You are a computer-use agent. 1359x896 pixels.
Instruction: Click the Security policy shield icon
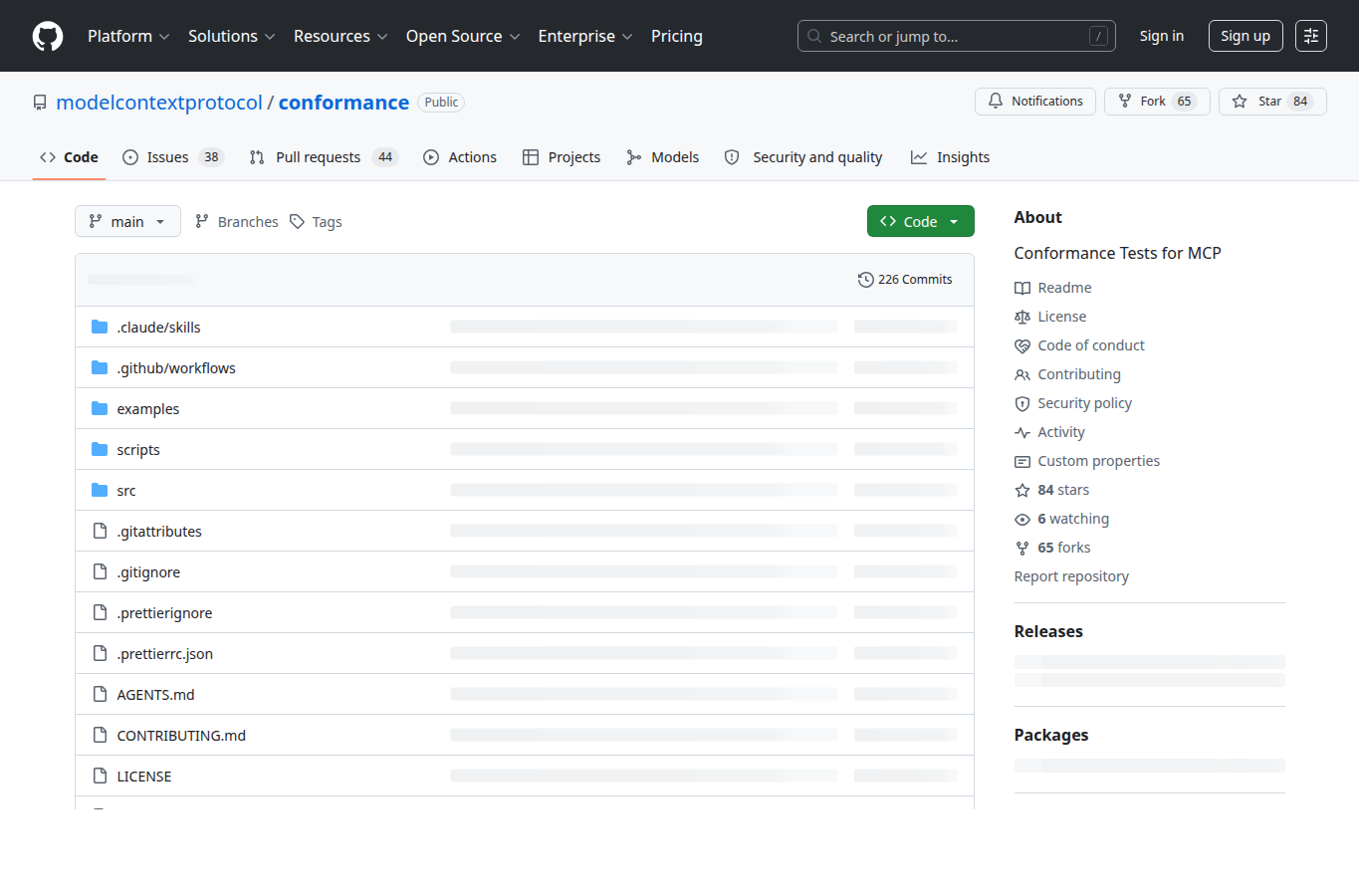1022,403
